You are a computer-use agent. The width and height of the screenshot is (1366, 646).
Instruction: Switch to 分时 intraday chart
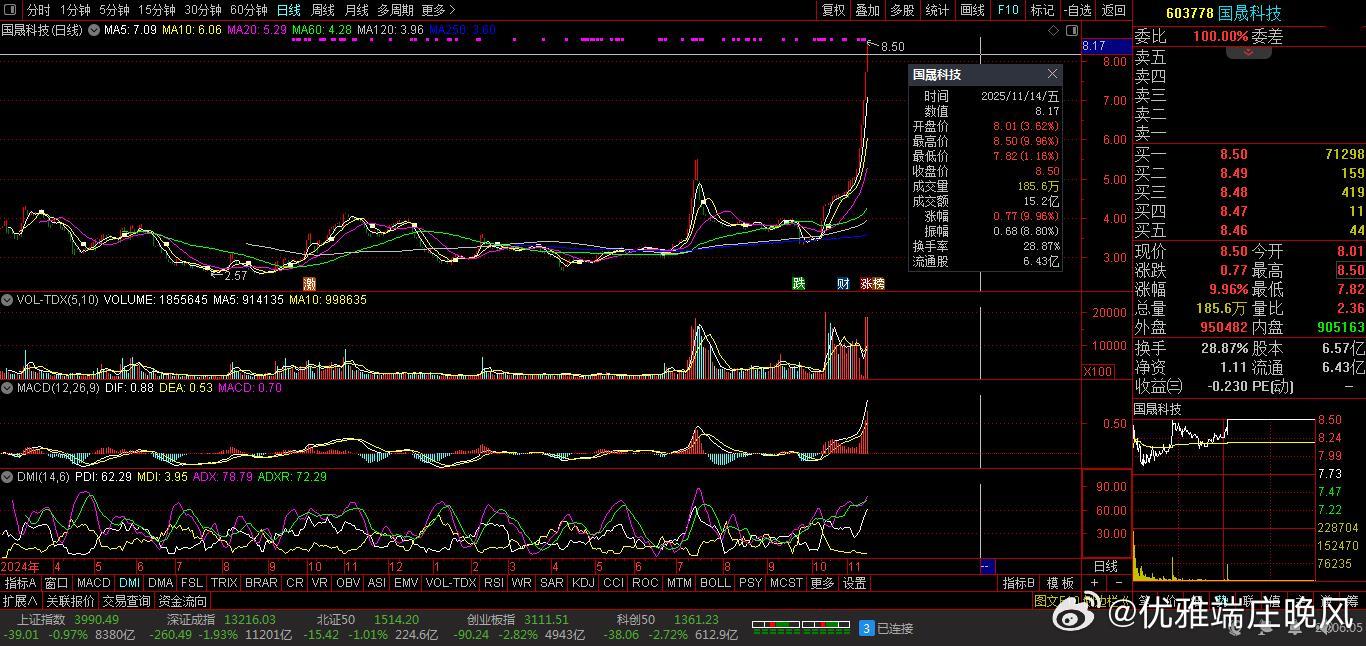click(x=38, y=10)
